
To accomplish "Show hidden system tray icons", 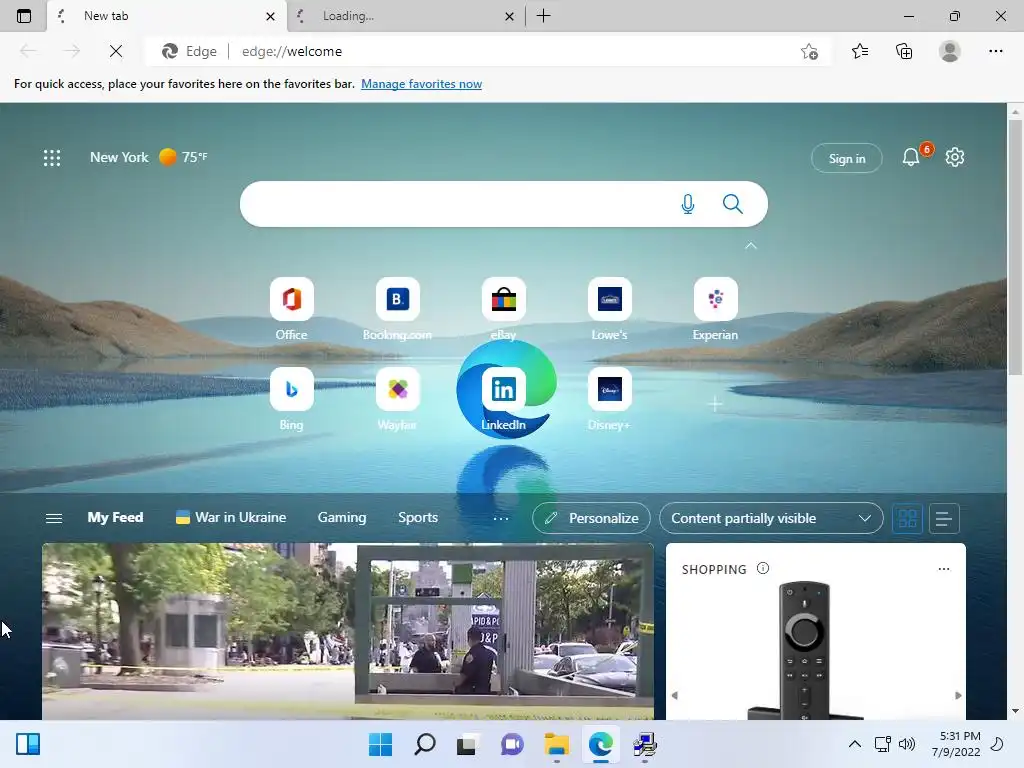I will 854,744.
